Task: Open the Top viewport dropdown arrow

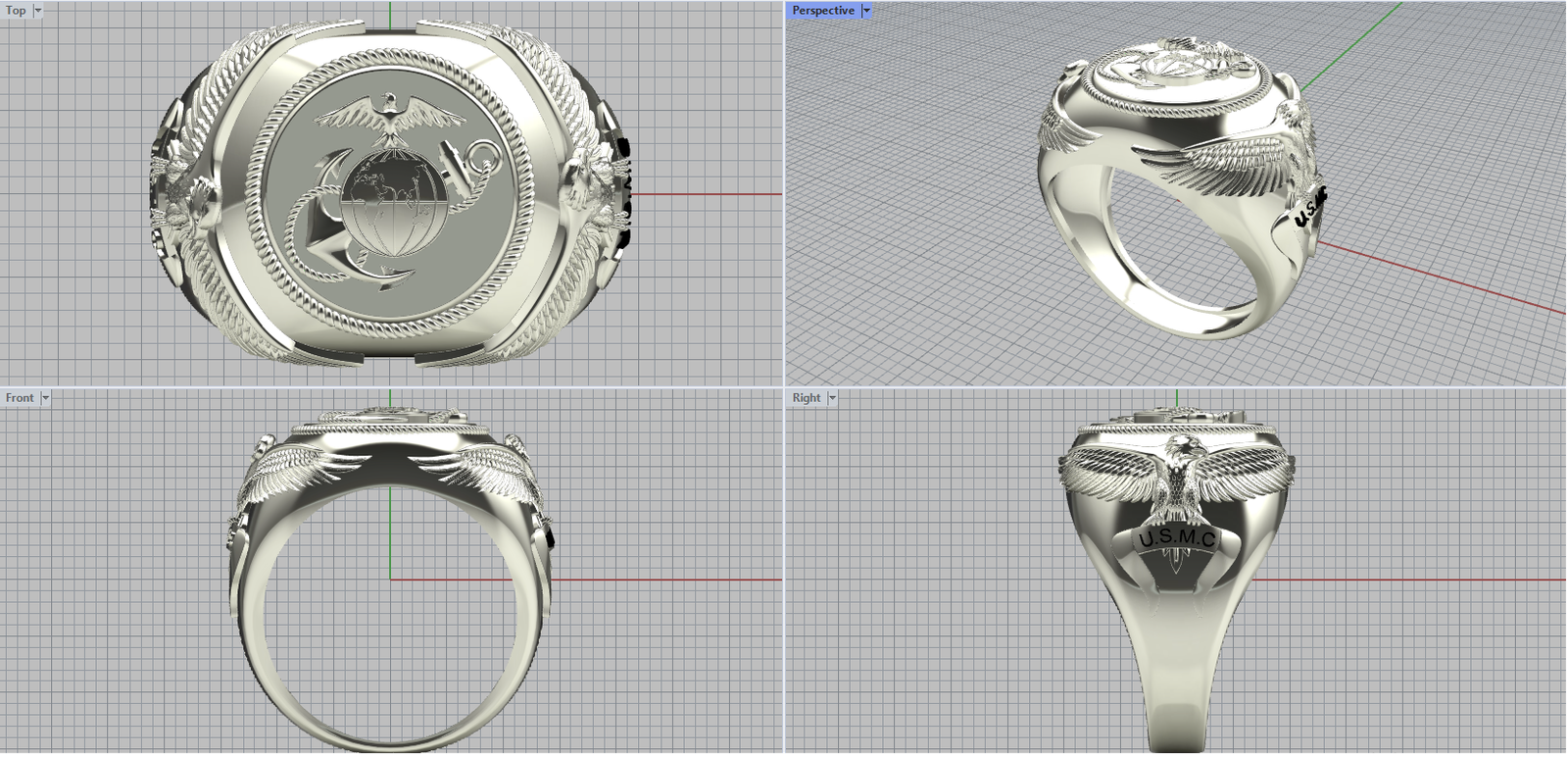Action: (x=38, y=11)
